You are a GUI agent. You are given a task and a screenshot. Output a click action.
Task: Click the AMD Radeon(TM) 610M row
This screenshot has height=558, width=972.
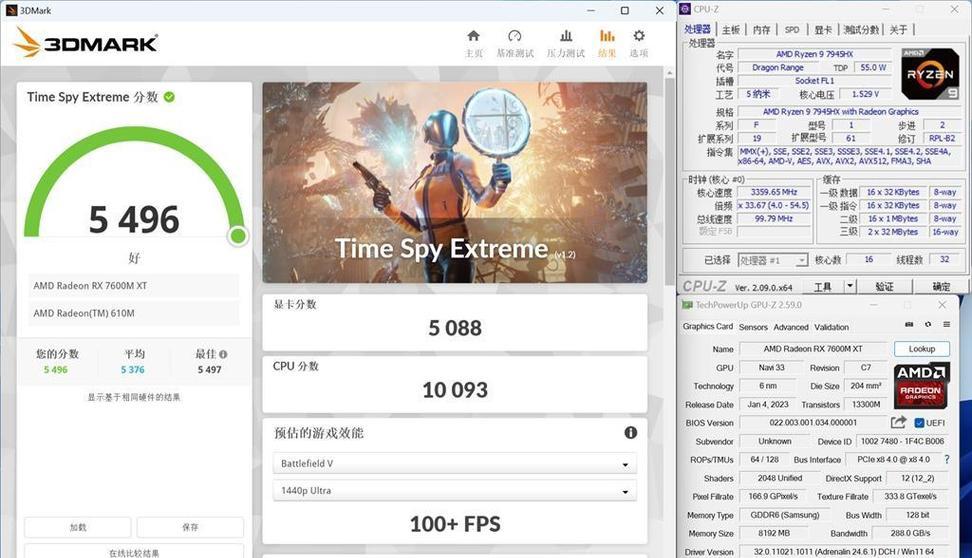coord(133,313)
